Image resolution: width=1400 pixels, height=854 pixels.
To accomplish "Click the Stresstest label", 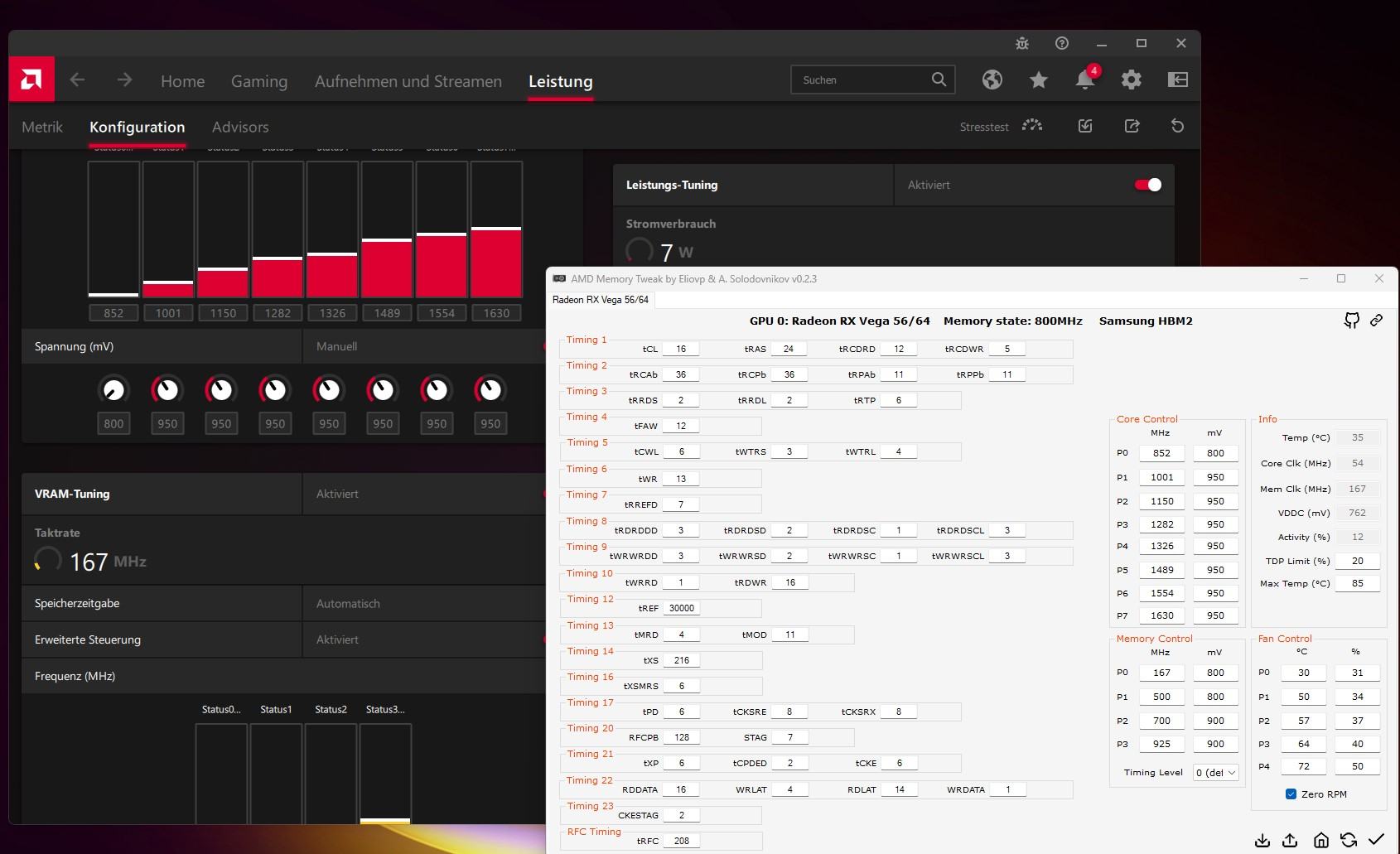I will tap(984, 127).
